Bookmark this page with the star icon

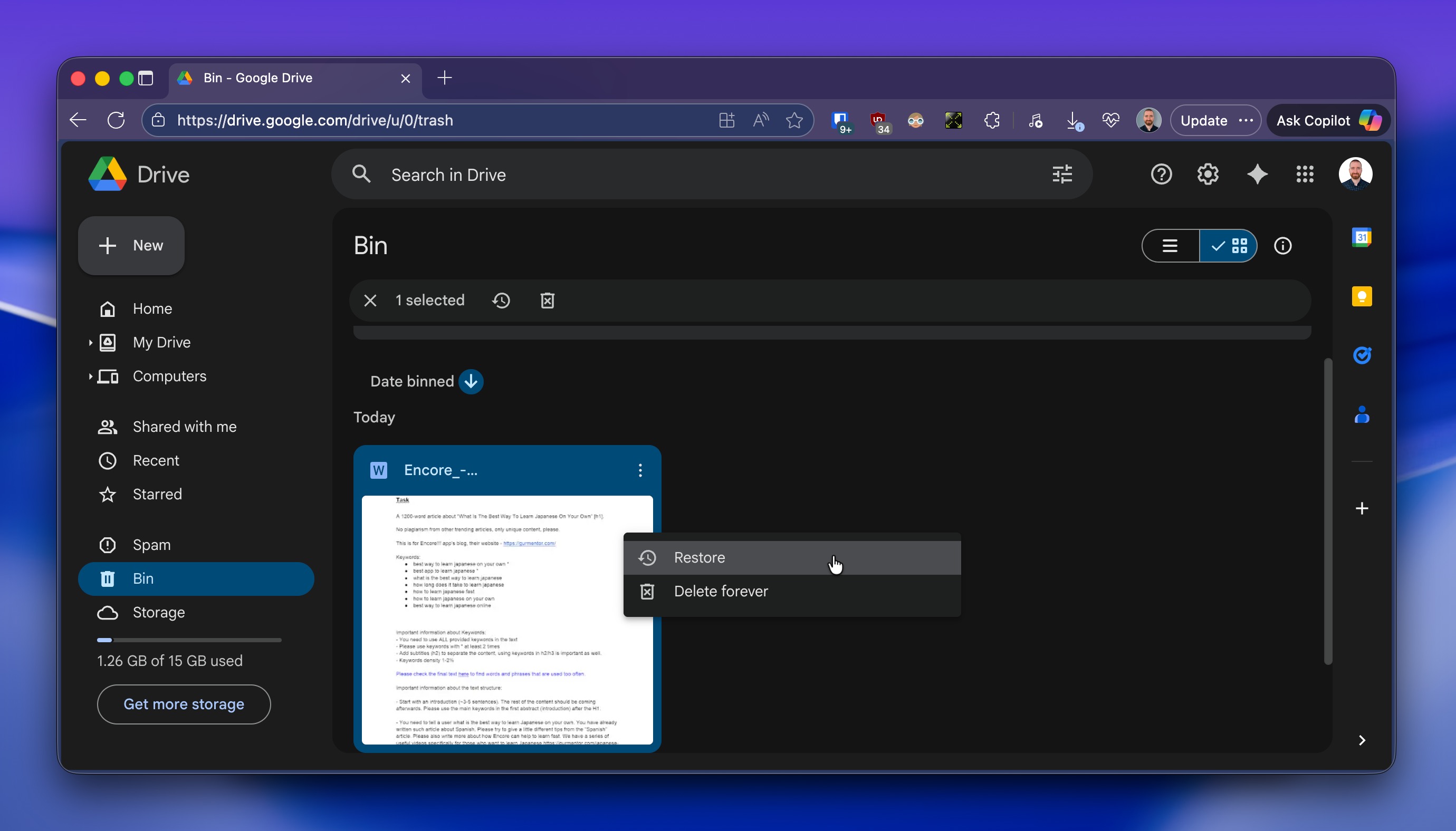pos(794,120)
